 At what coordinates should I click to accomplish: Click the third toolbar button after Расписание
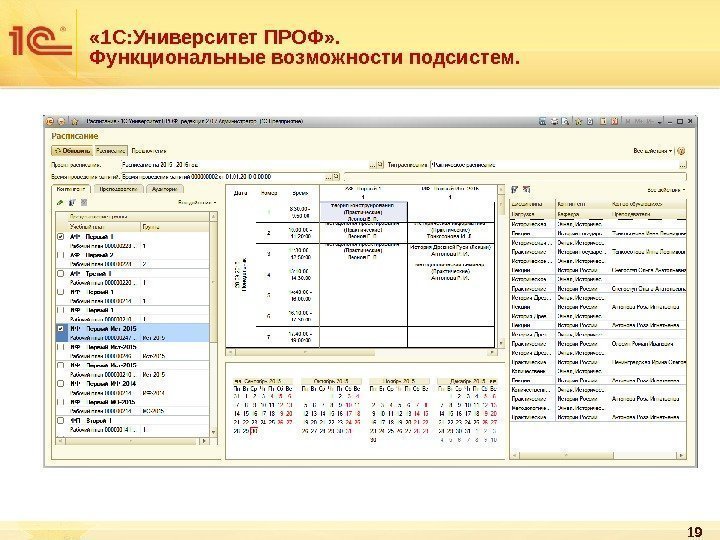(148, 151)
